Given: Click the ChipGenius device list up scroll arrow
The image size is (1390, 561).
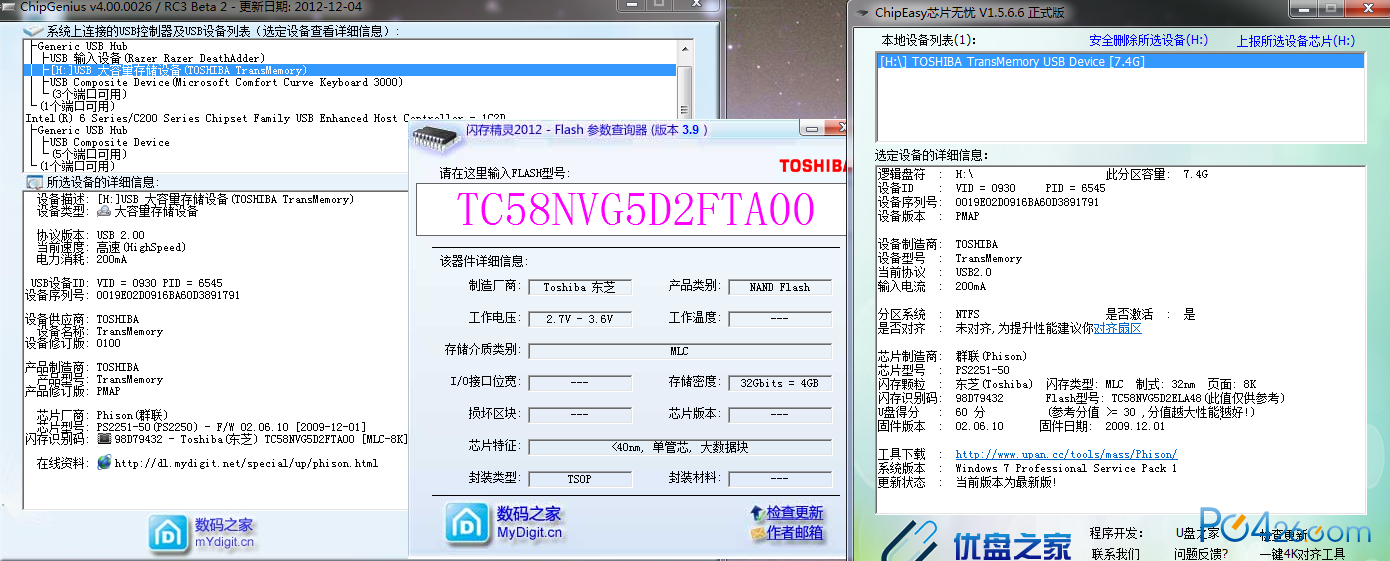Looking at the screenshot, I should pos(684,49).
